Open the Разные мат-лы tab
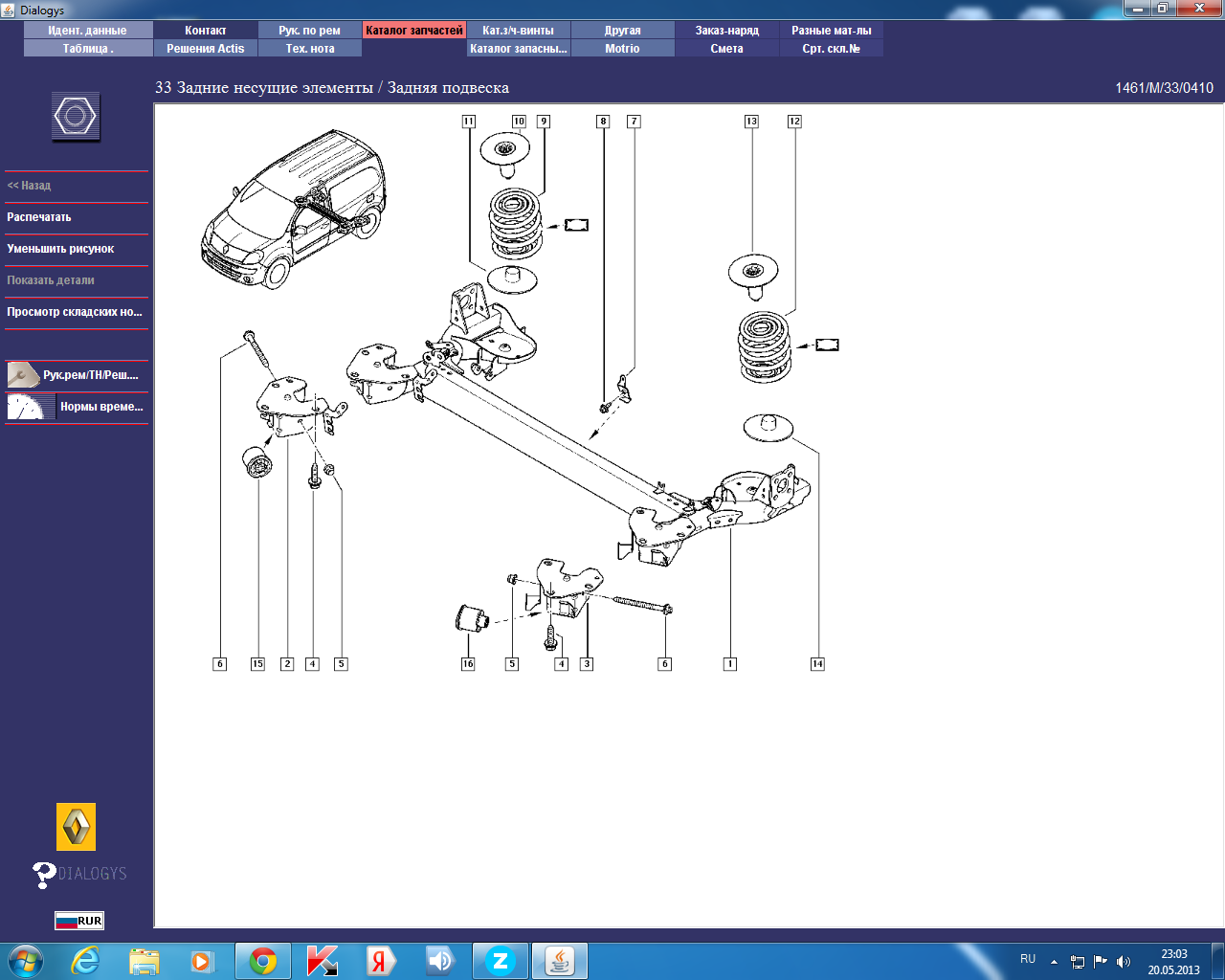1225x980 pixels. [x=832, y=31]
